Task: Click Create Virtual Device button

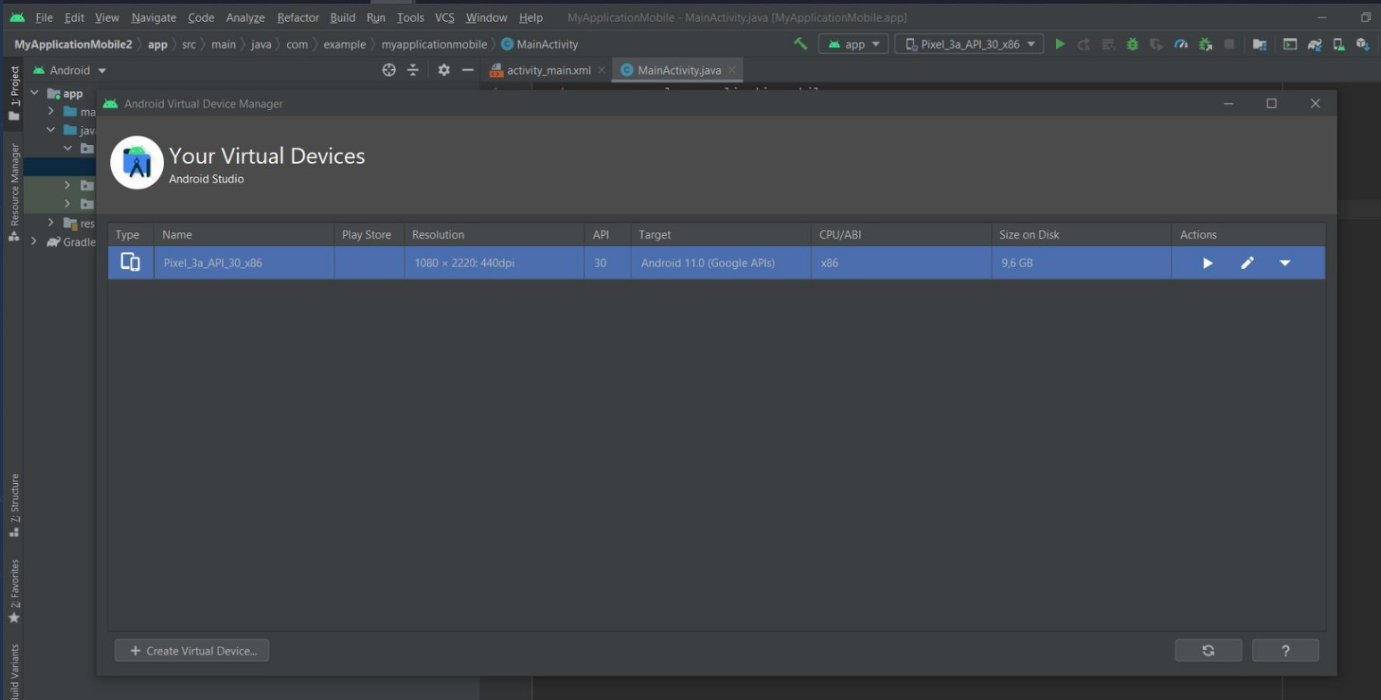Action: 192,651
